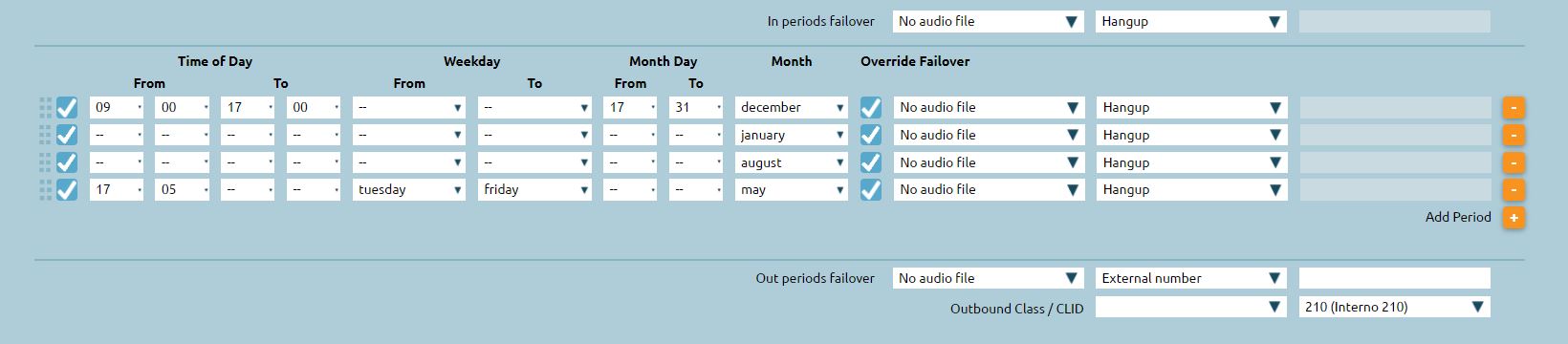Image resolution: width=1568 pixels, height=344 pixels.
Task: Uncheck Override Failover for the january row
Action: click(x=871, y=135)
